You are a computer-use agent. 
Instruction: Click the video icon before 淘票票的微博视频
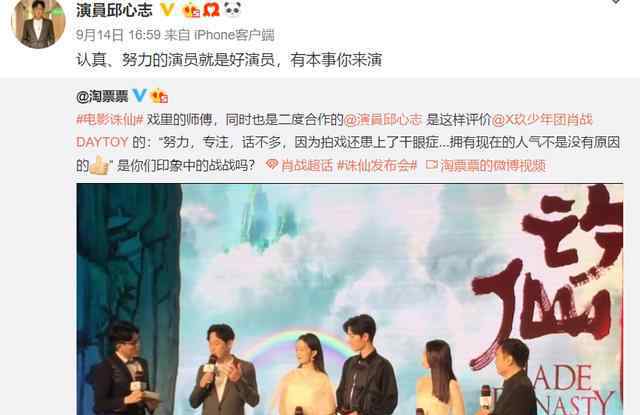432,164
